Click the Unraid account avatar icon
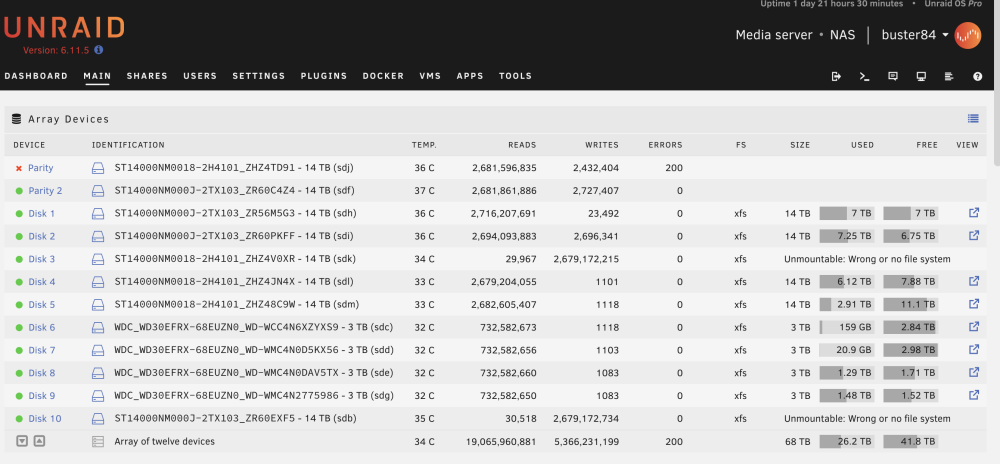The image size is (1000, 464). [967, 35]
